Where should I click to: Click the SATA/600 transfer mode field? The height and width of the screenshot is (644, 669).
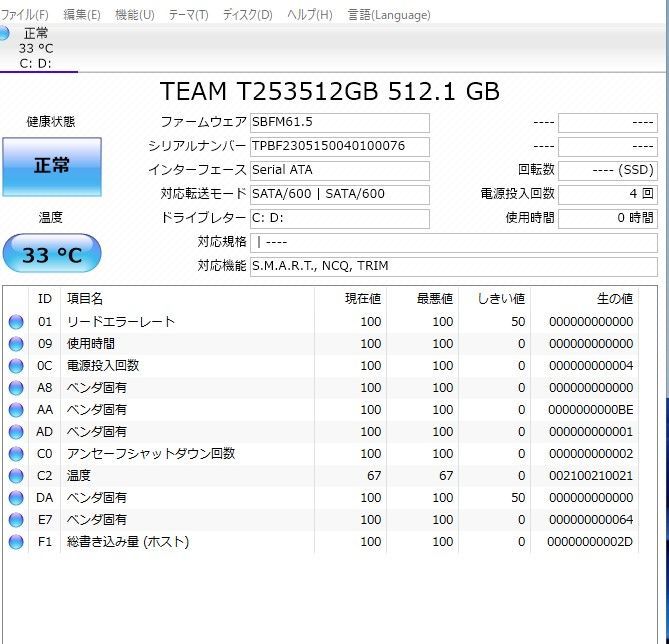pyautogui.click(x=340, y=195)
